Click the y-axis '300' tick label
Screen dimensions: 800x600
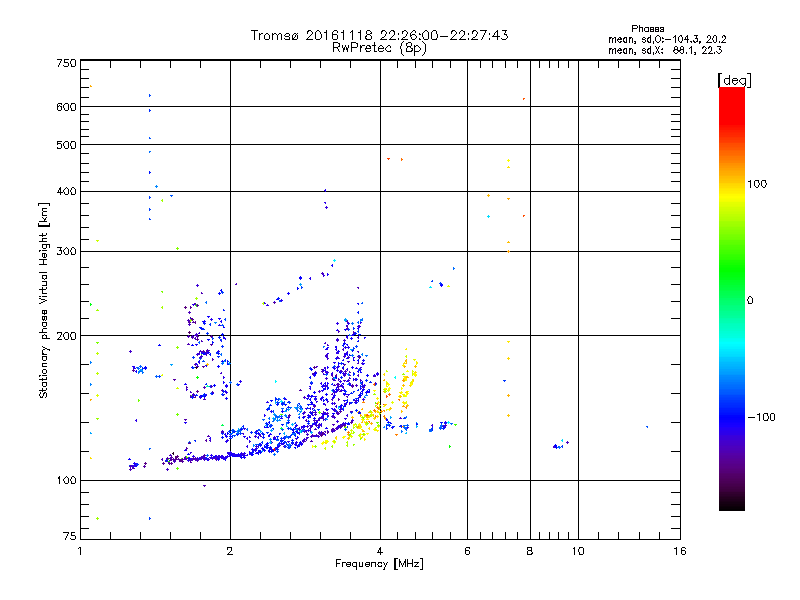66,252
